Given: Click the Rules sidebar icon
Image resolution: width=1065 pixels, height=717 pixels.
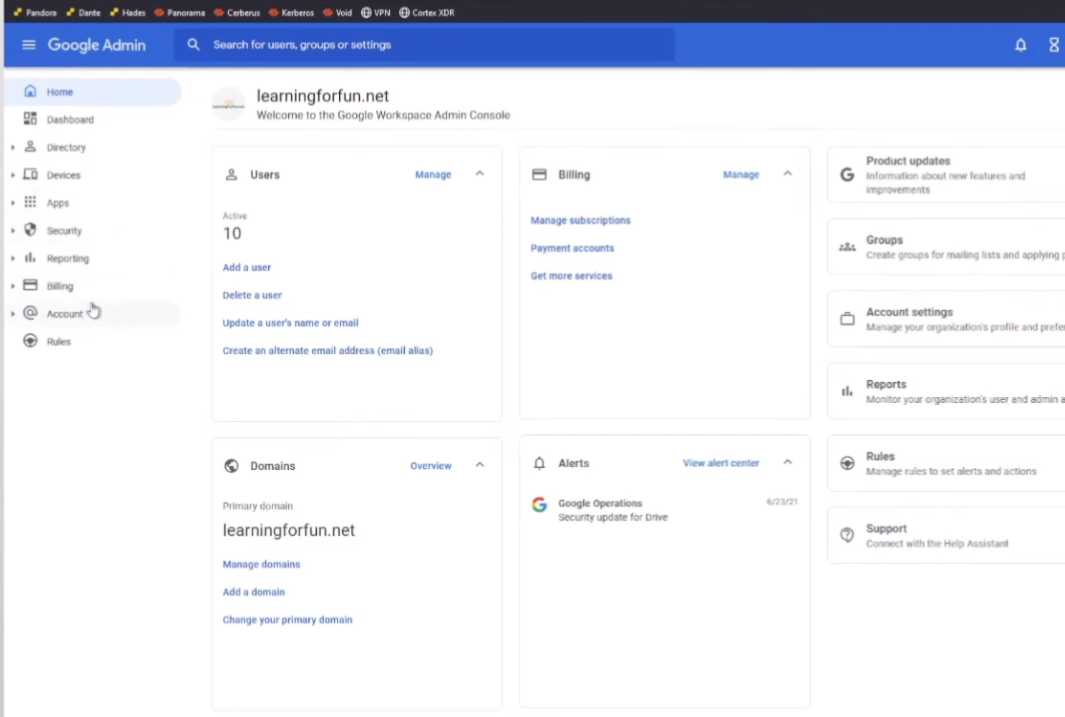Looking at the screenshot, I should tap(30, 341).
